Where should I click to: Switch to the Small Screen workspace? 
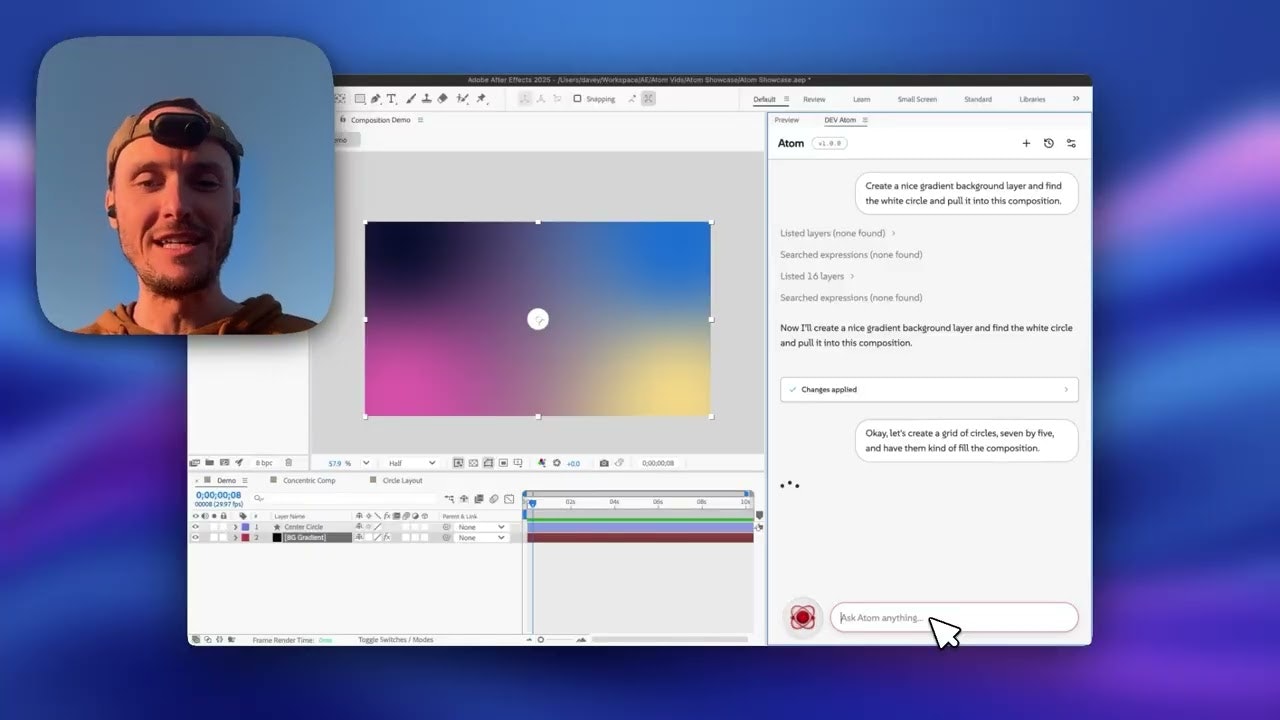pos(917,99)
